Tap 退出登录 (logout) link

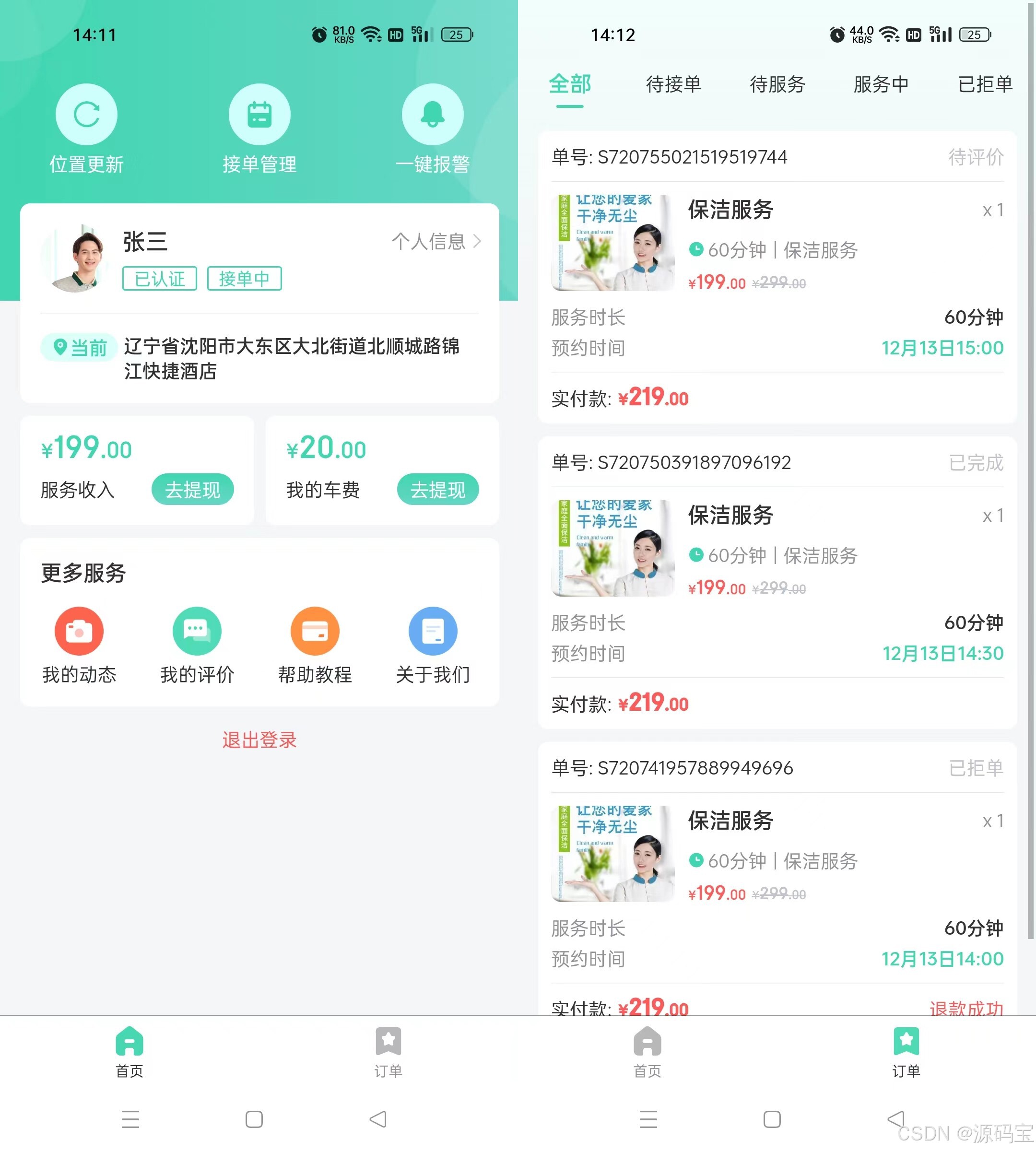260,740
